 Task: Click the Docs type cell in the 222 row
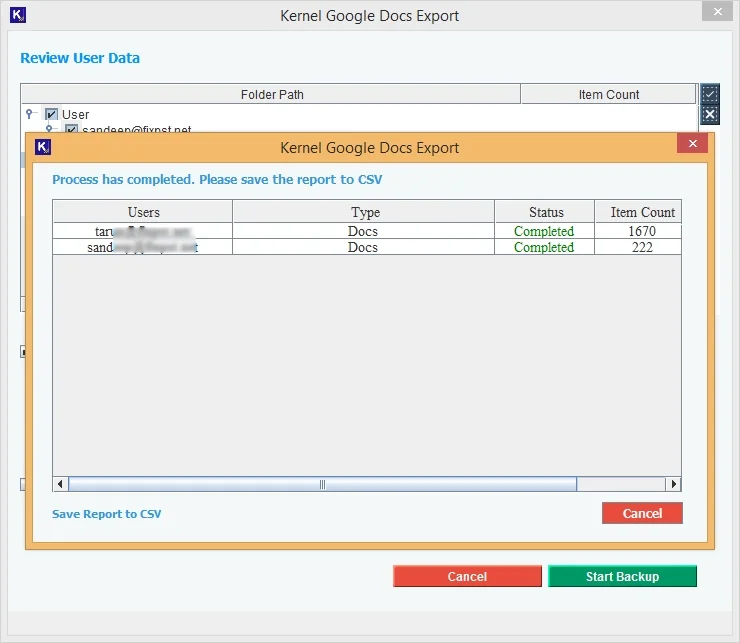tap(363, 247)
